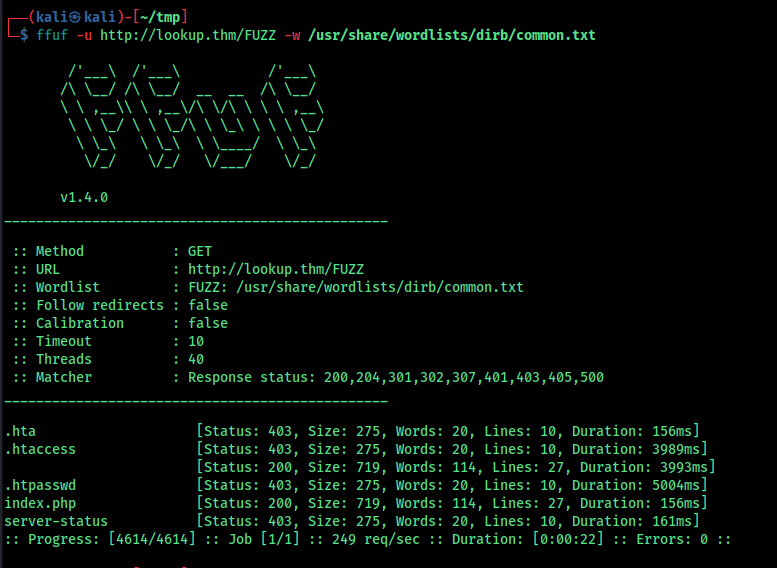Screen dimensions: 777x568
Task: Click the Method GET line
Action: click(112, 251)
